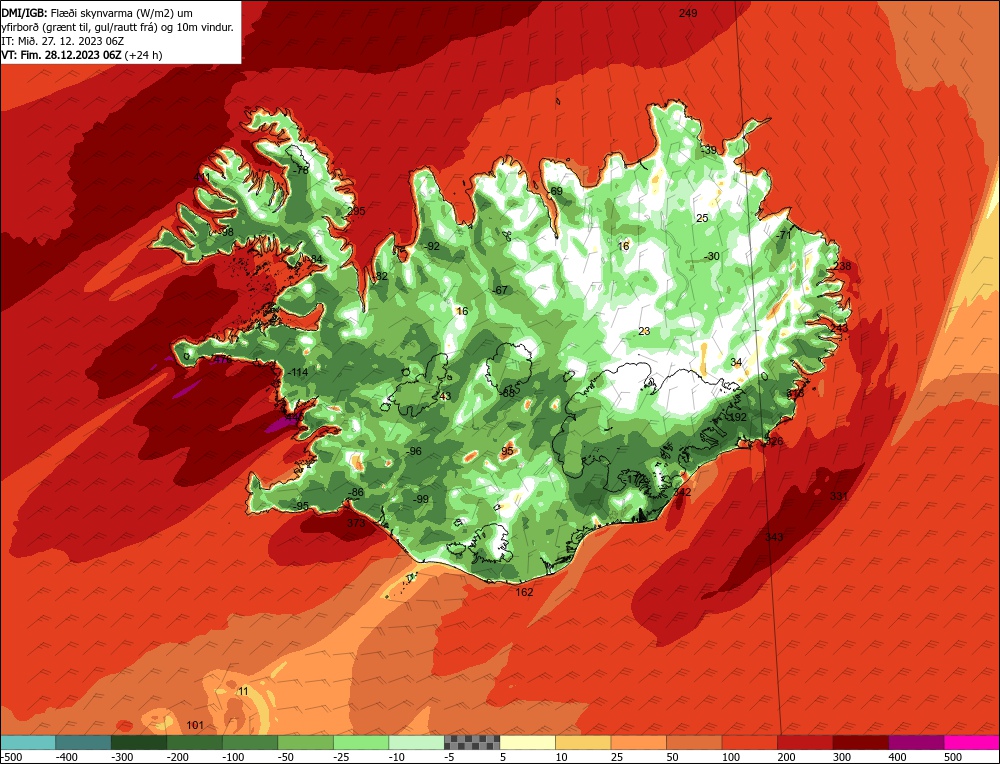The height and width of the screenshot is (764, 1000).
Task: Click the -92 value on the map
Action: (431, 246)
